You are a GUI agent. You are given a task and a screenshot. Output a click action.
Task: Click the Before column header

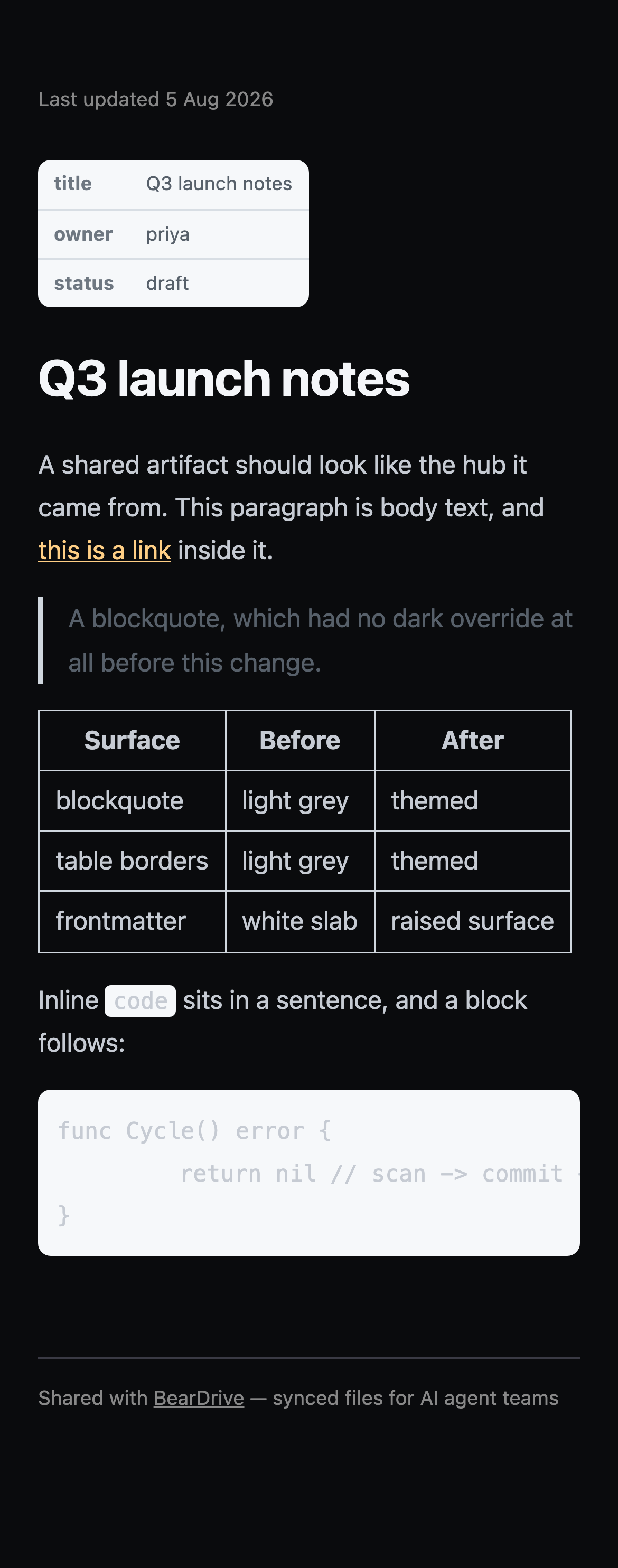point(300,740)
